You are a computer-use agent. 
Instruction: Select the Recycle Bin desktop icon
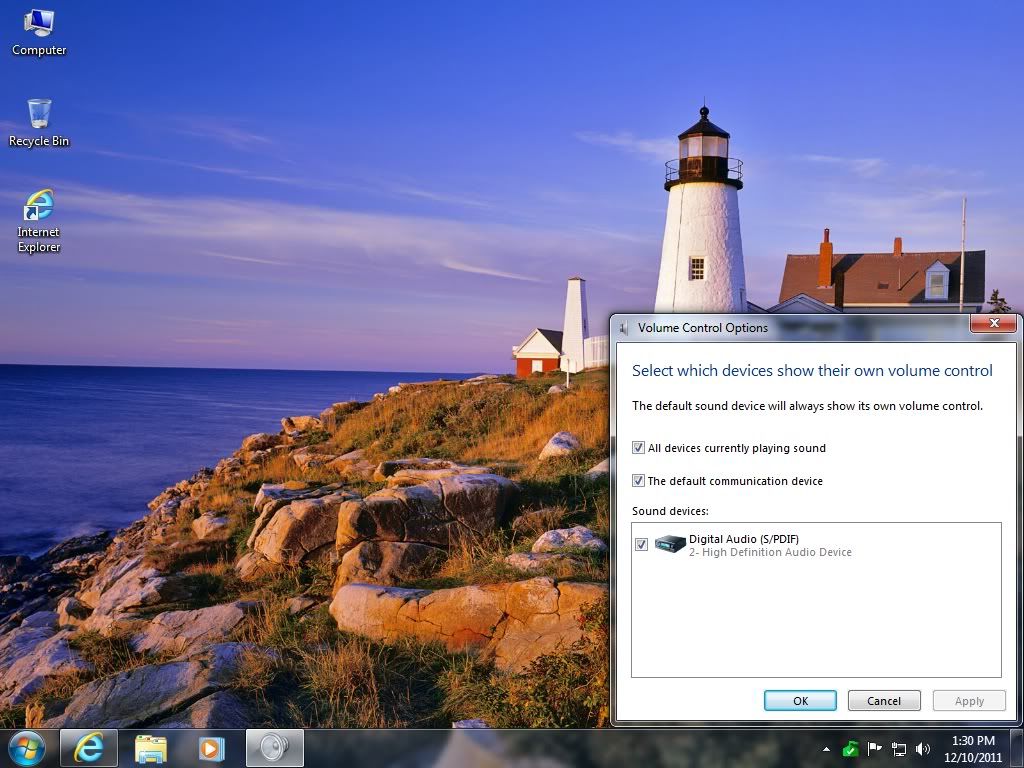[39, 123]
